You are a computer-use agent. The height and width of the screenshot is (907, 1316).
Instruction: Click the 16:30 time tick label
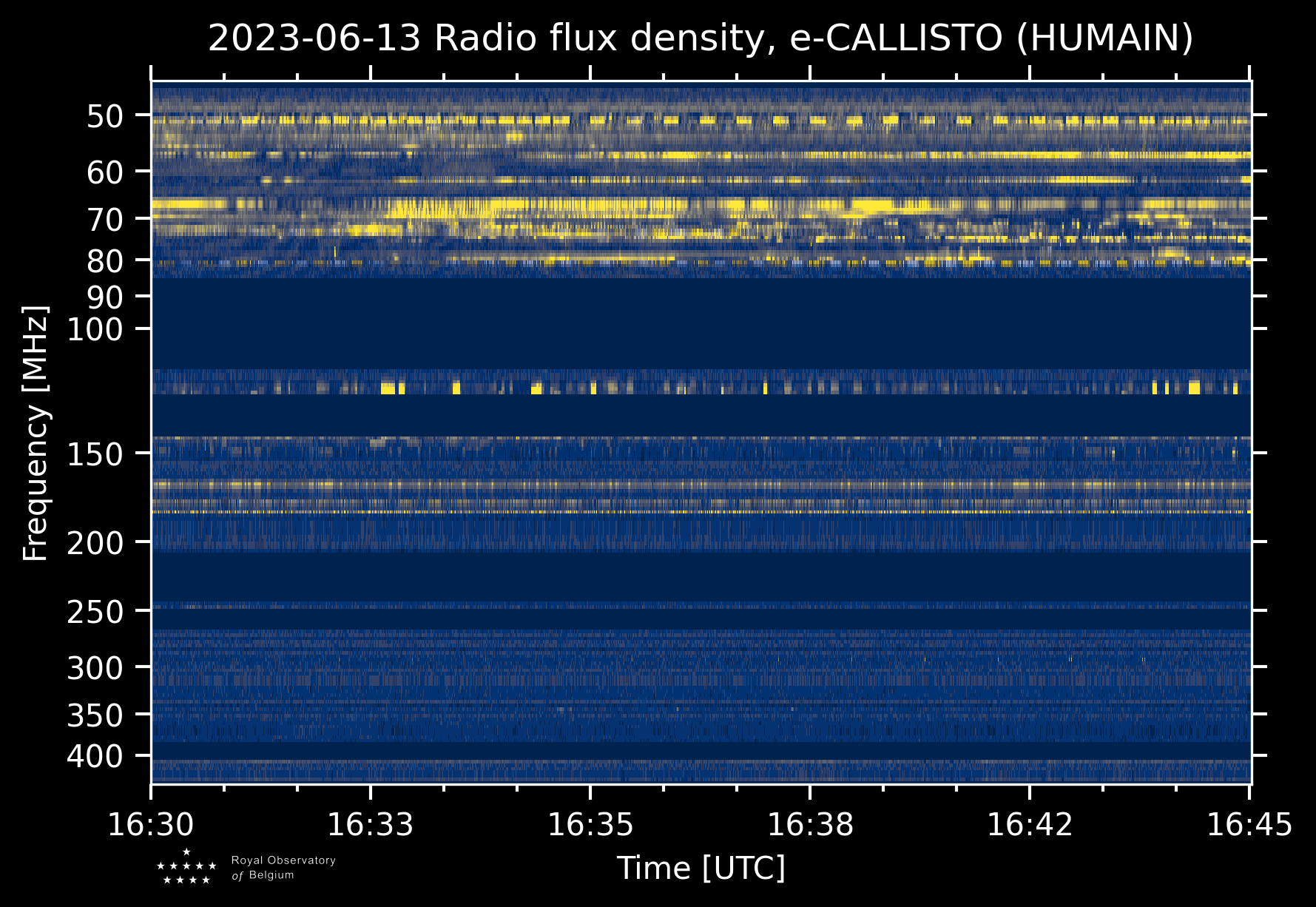click(x=151, y=825)
